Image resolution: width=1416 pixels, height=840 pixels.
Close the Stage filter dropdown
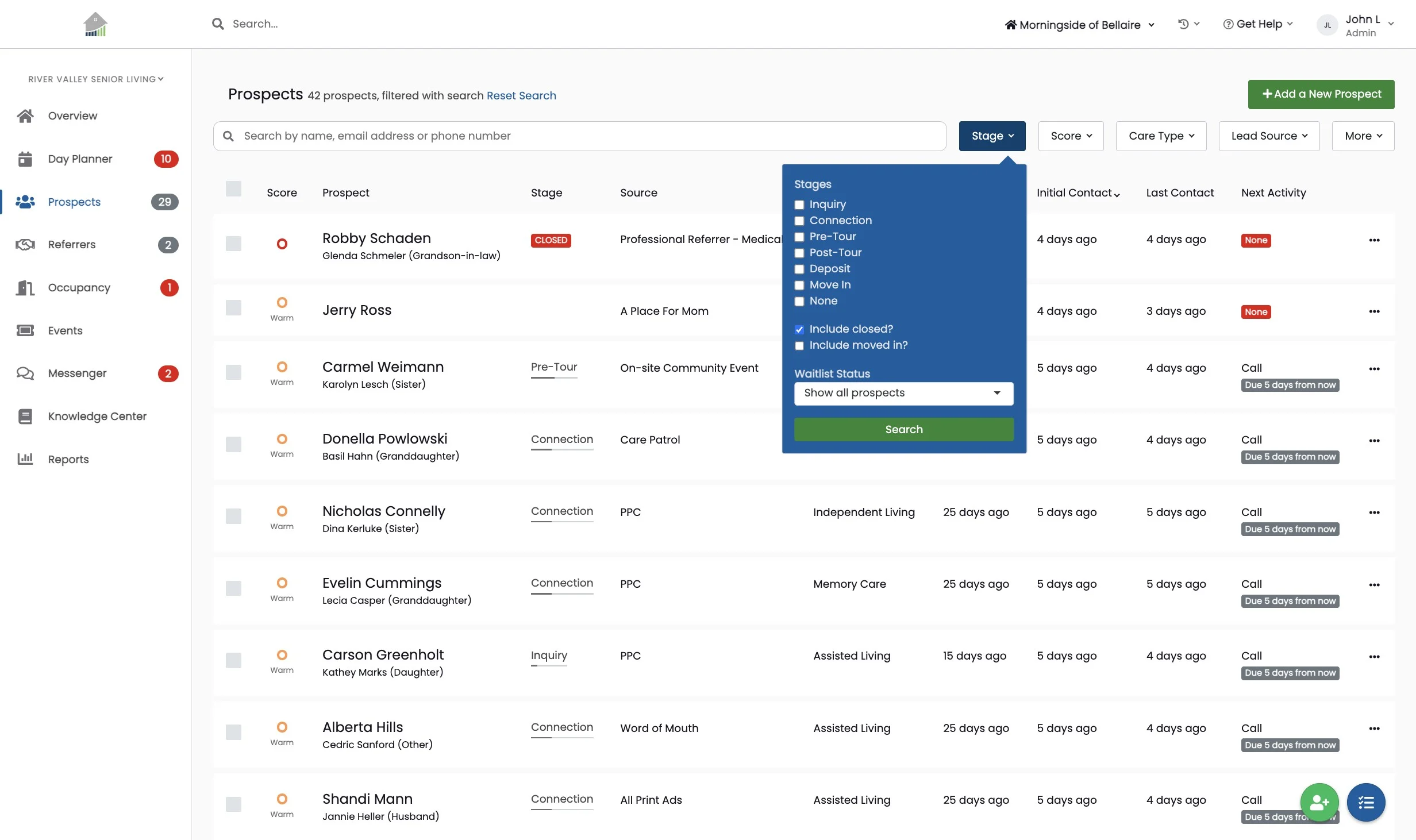click(992, 136)
